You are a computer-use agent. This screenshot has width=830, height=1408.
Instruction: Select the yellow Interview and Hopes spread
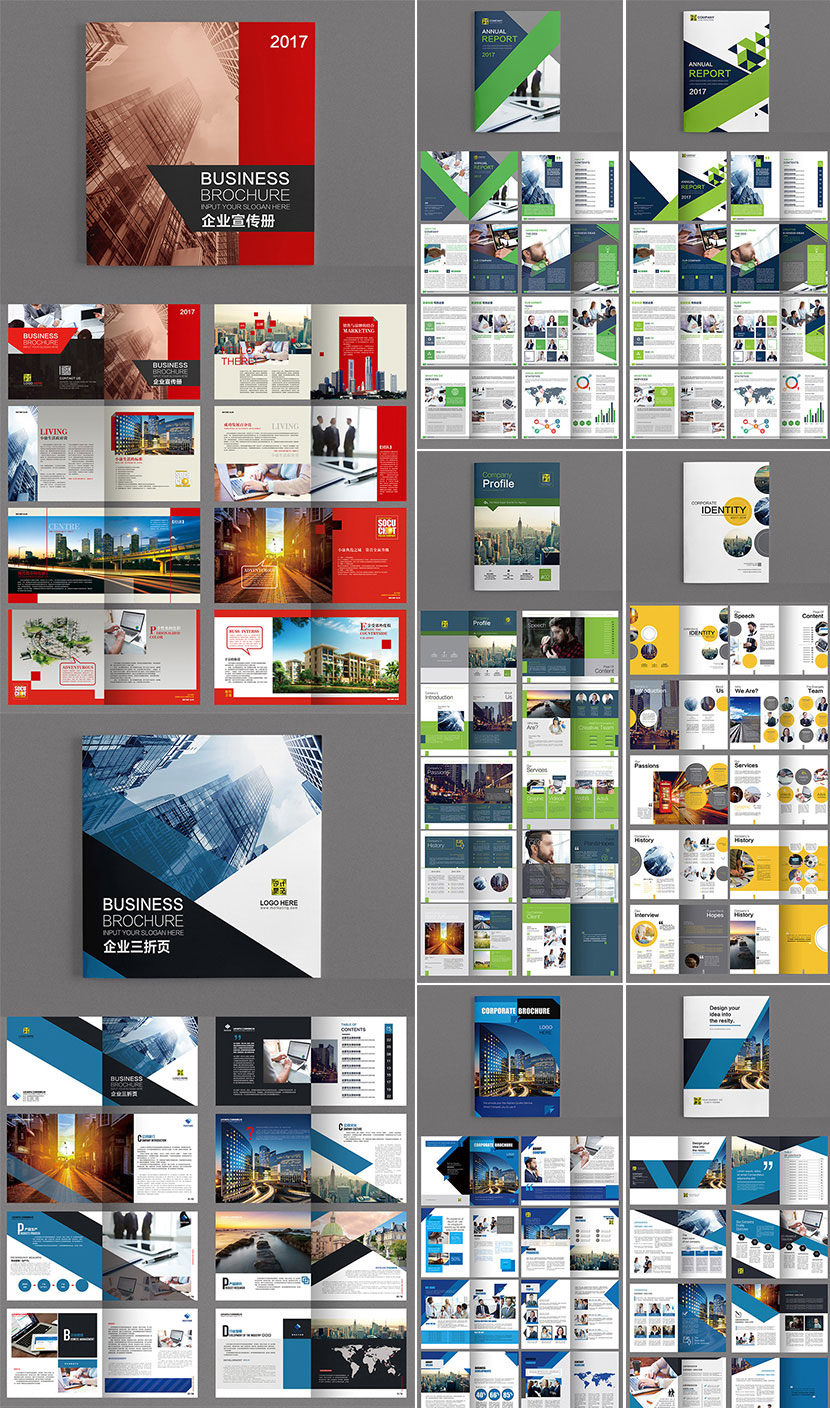pos(678,937)
